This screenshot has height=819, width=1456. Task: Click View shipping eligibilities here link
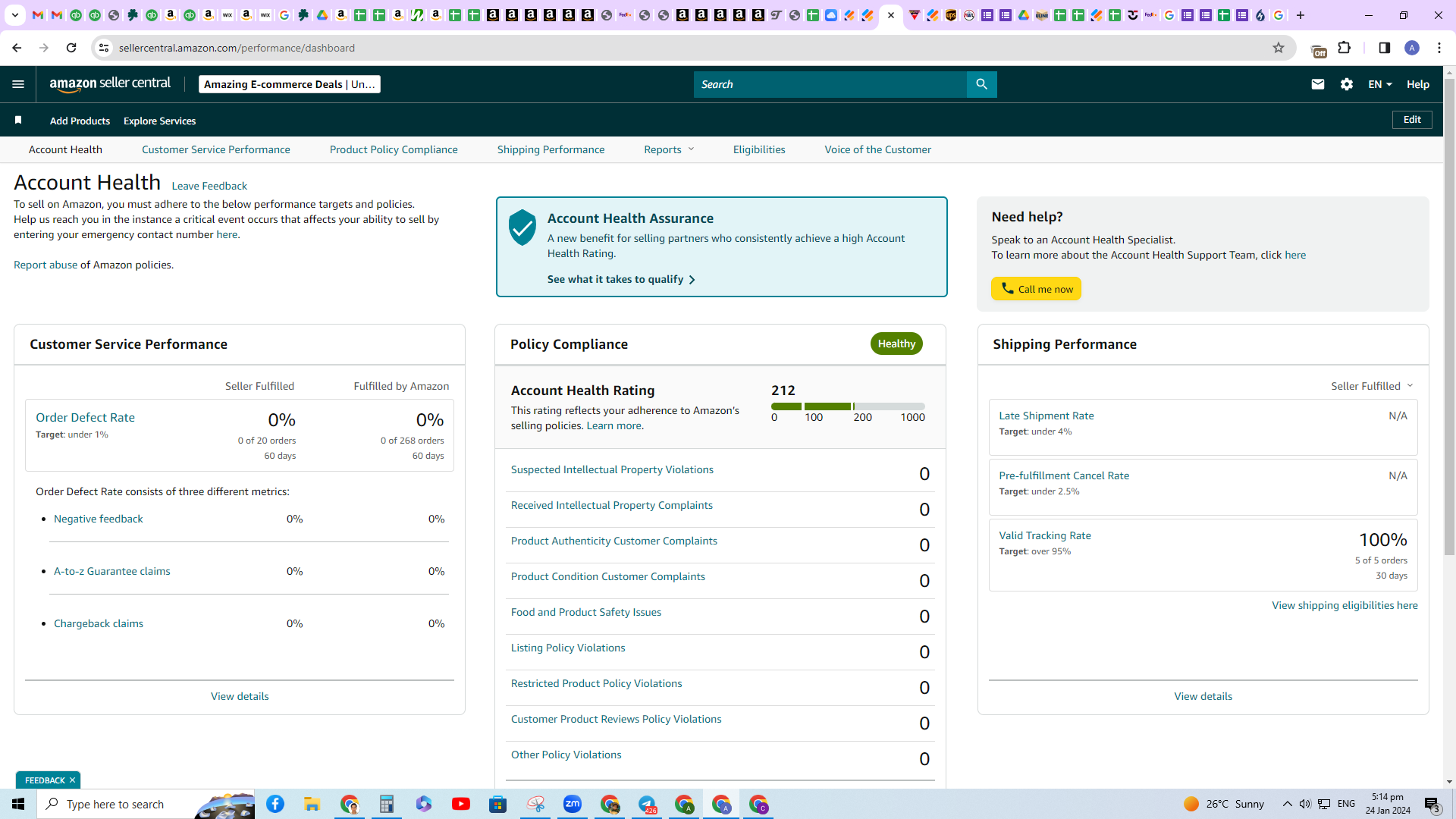click(1345, 605)
